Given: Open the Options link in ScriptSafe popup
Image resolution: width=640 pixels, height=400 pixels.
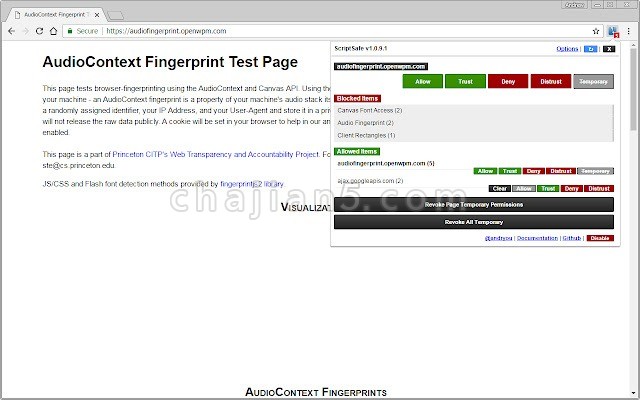Looking at the screenshot, I should point(567,49).
